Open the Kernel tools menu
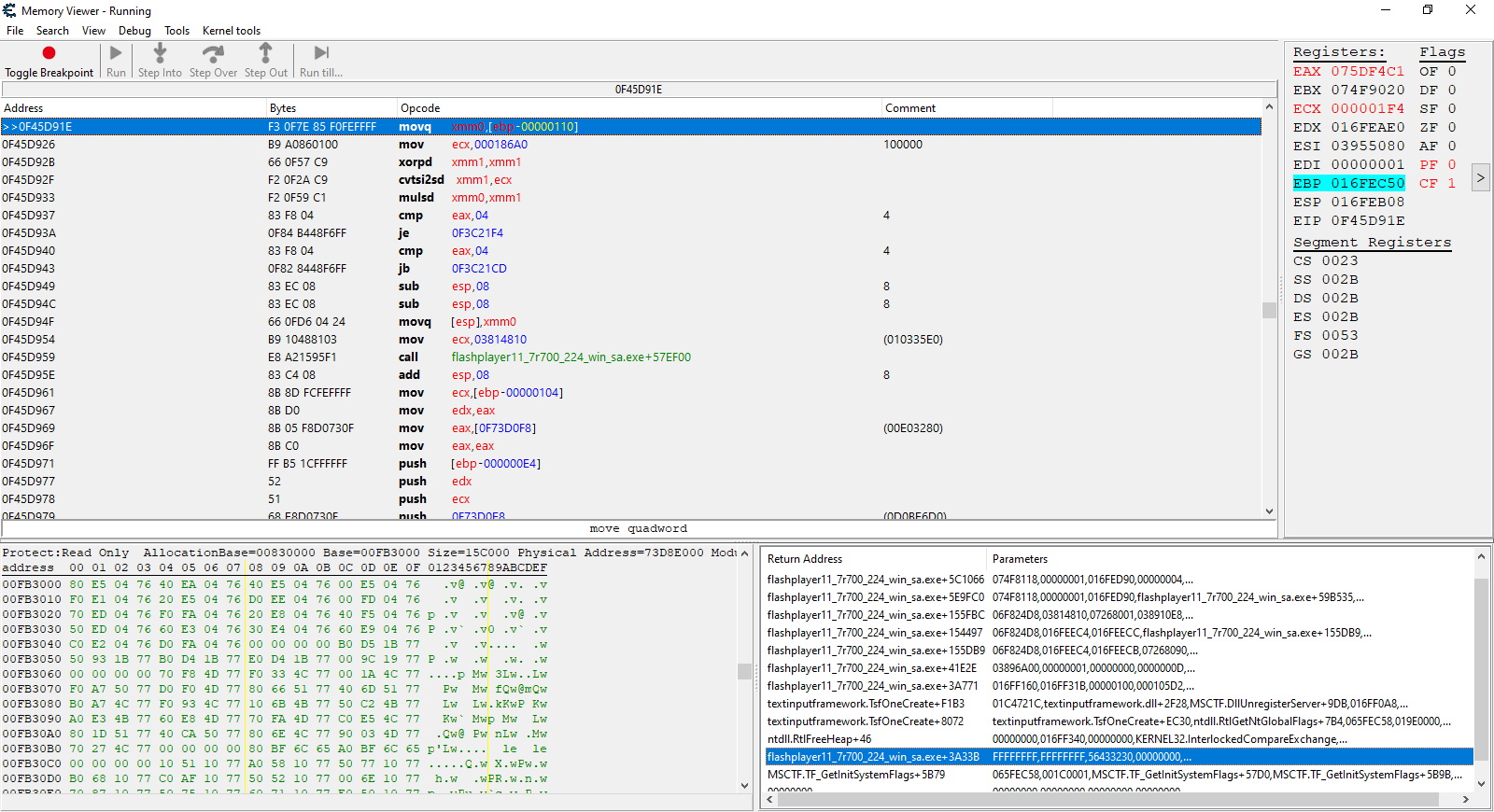The height and width of the screenshot is (812, 1494). (x=232, y=31)
